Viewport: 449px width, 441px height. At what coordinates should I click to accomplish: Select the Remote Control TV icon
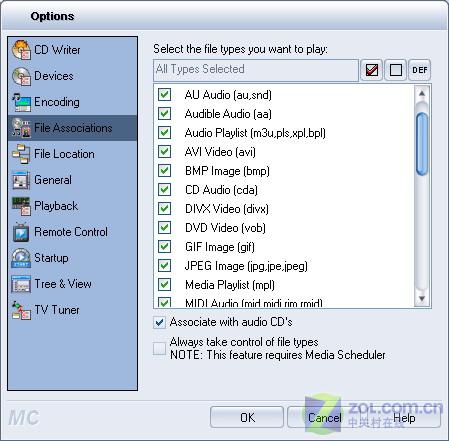pos(21,232)
